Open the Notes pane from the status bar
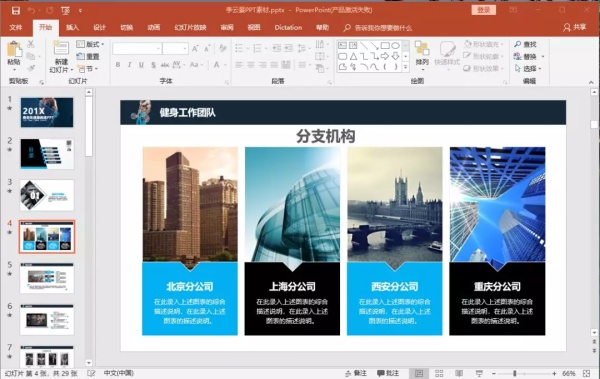 click(x=356, y=373)
